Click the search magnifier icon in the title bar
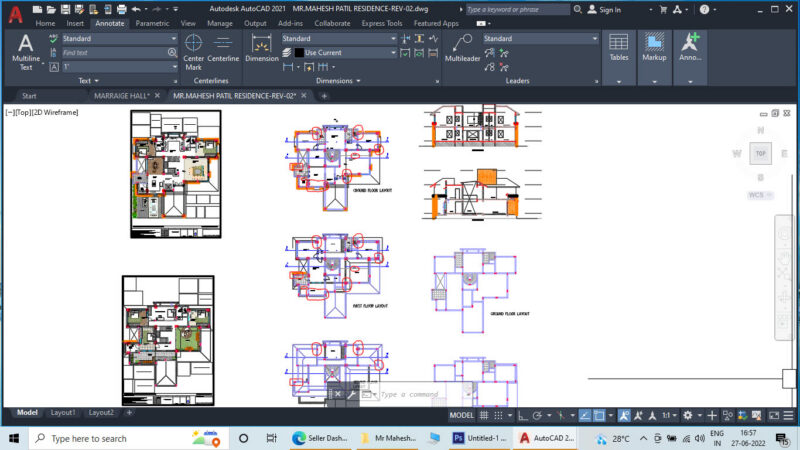The height and width of the screenshot is (450, 800). (x=577, y=9)
